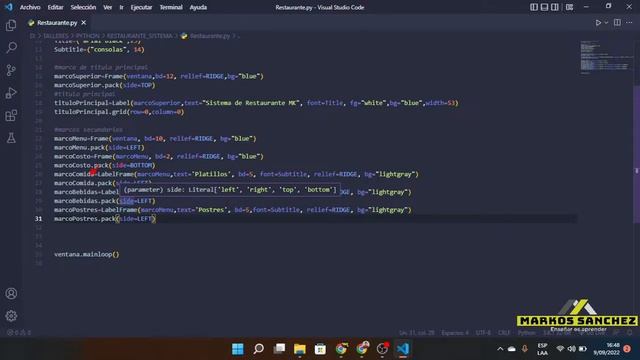Click errors and warnings status indicator
This screenshot has height=360, width=640.
pos(19,333)
